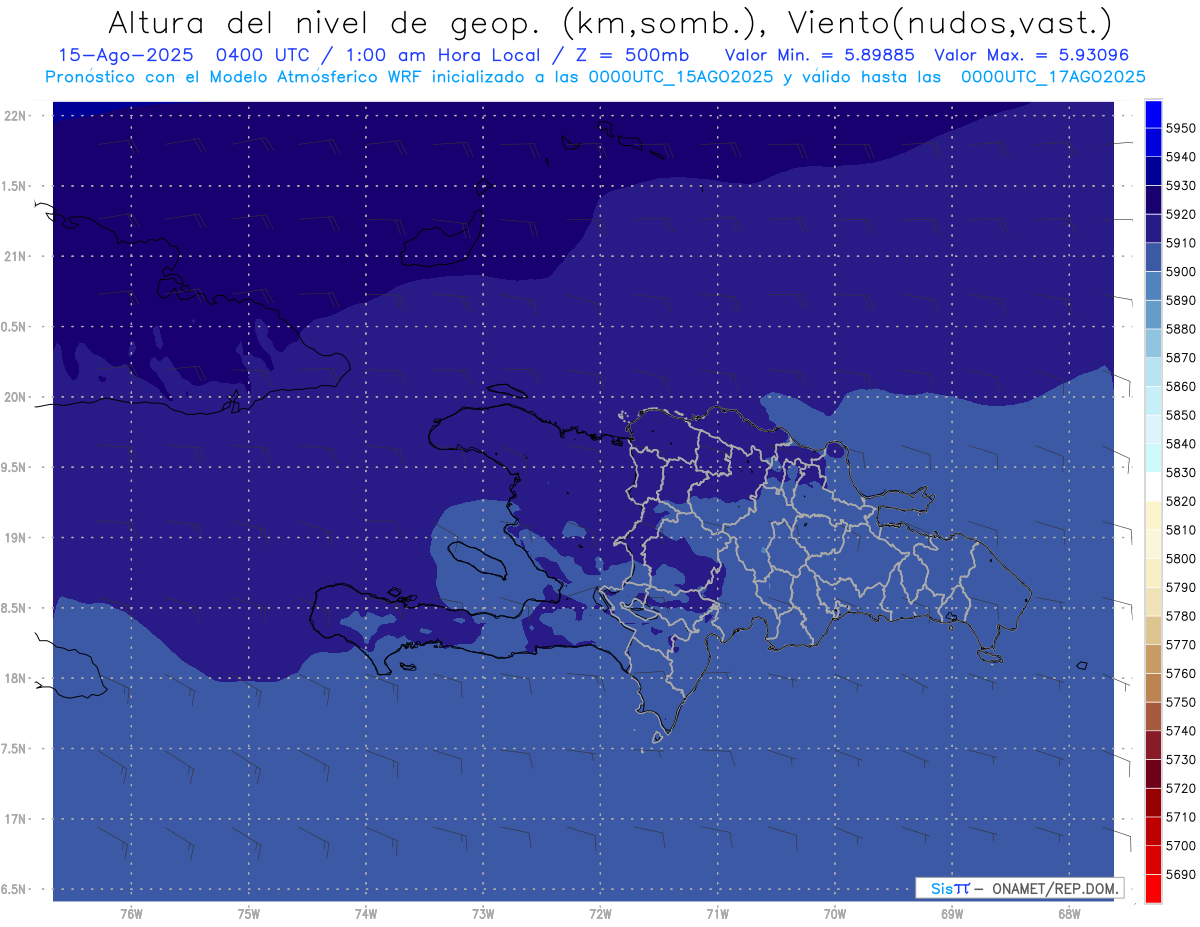Image resolution: width=1200 pixels, height=927 pixels.
Task: Click the '5820' legend value
Action: coord(1180,501)
